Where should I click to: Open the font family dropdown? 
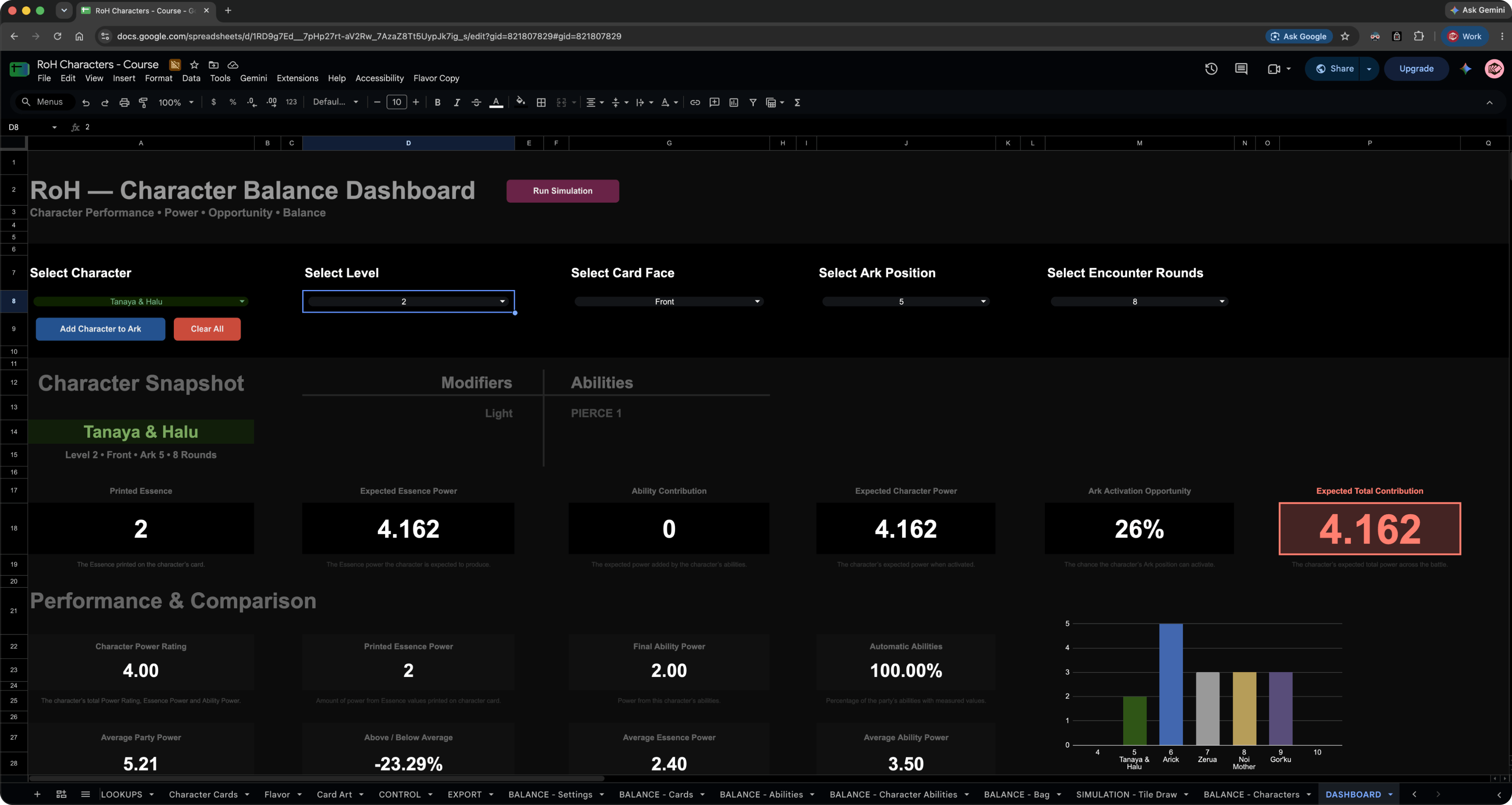(336, 102)
